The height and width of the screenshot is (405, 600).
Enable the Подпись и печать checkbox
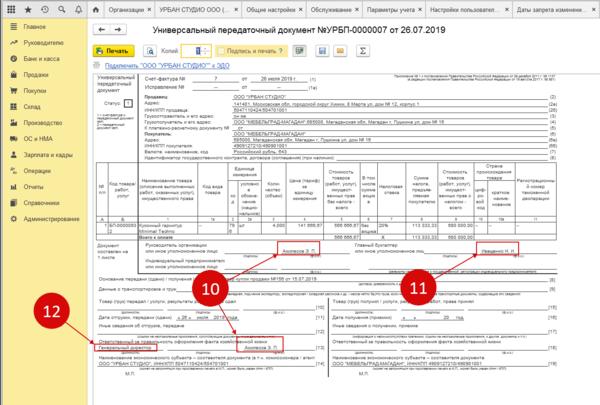[221, 51]
